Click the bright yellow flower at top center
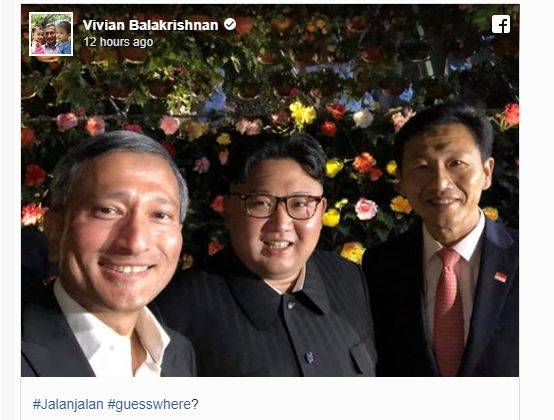Viewport: 554px width, 420px height. (302, 113)
